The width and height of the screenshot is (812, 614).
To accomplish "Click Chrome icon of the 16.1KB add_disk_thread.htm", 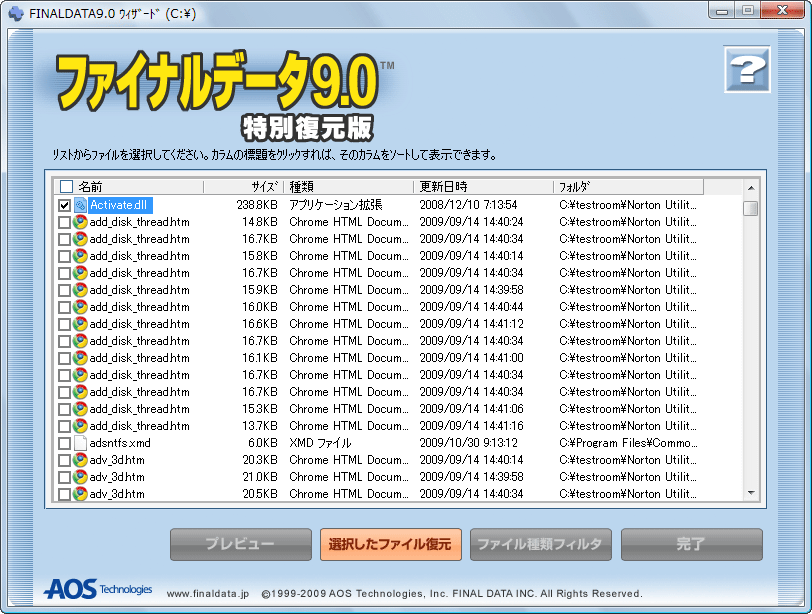I will (x=80, y=358).
